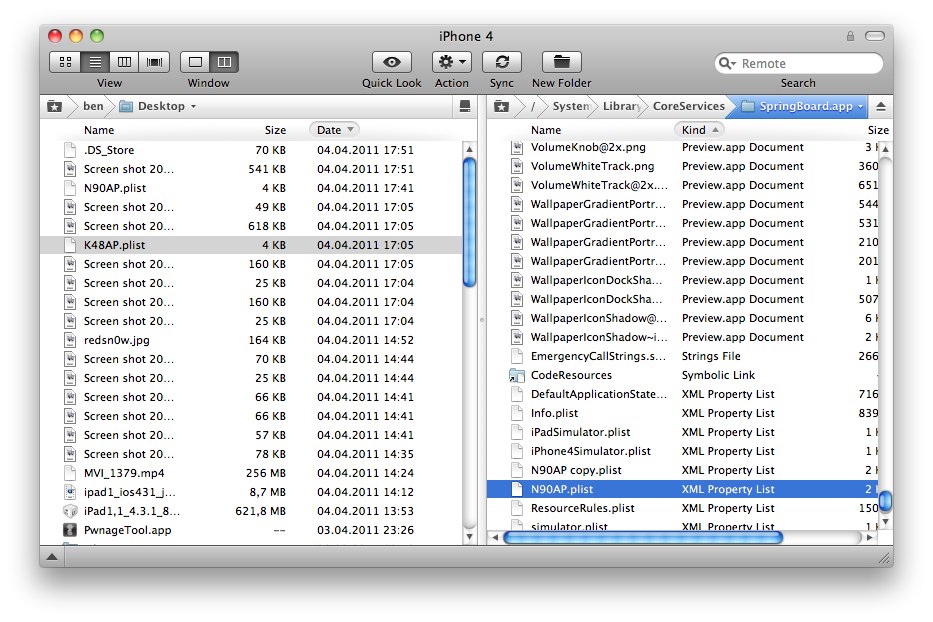Open favorites star in left pane
933x622 pixels.
click(55, 107)
